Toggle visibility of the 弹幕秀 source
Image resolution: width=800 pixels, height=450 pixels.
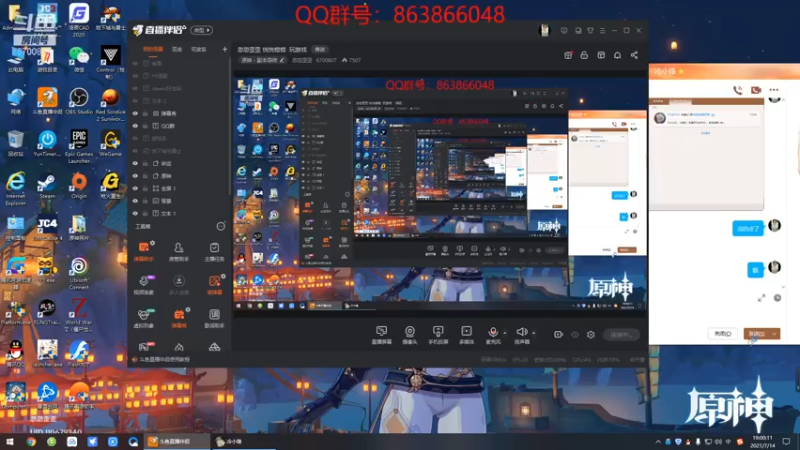tap(135, 113)
